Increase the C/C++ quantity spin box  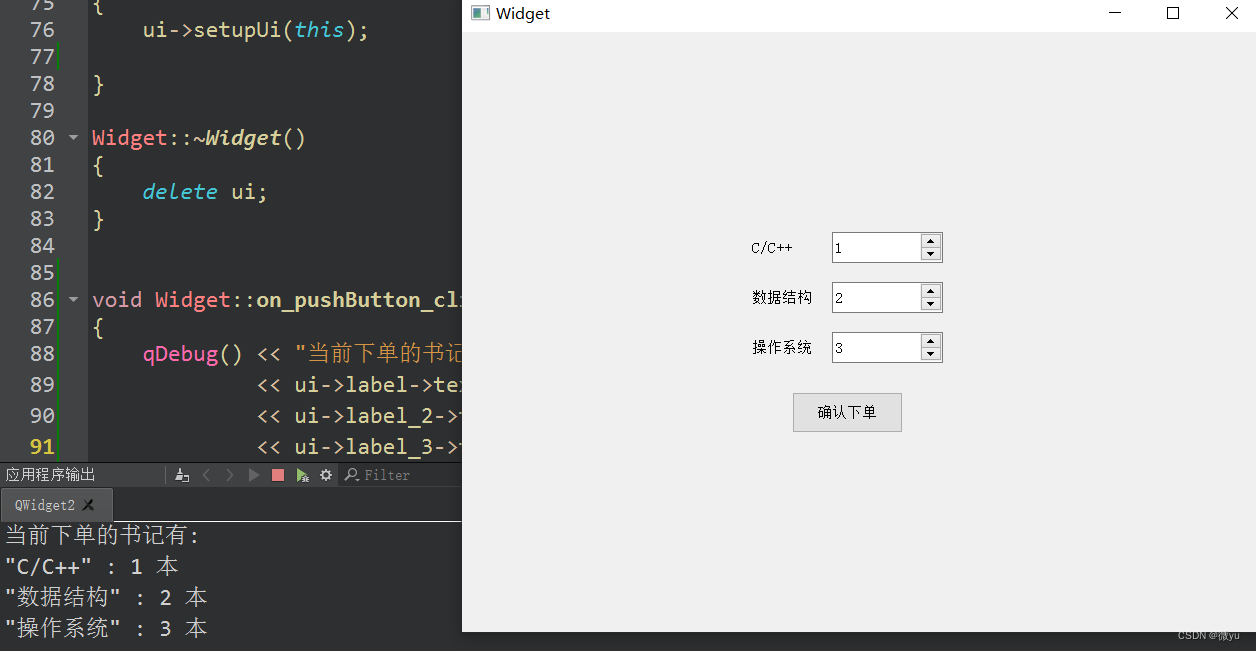(931, 241)
